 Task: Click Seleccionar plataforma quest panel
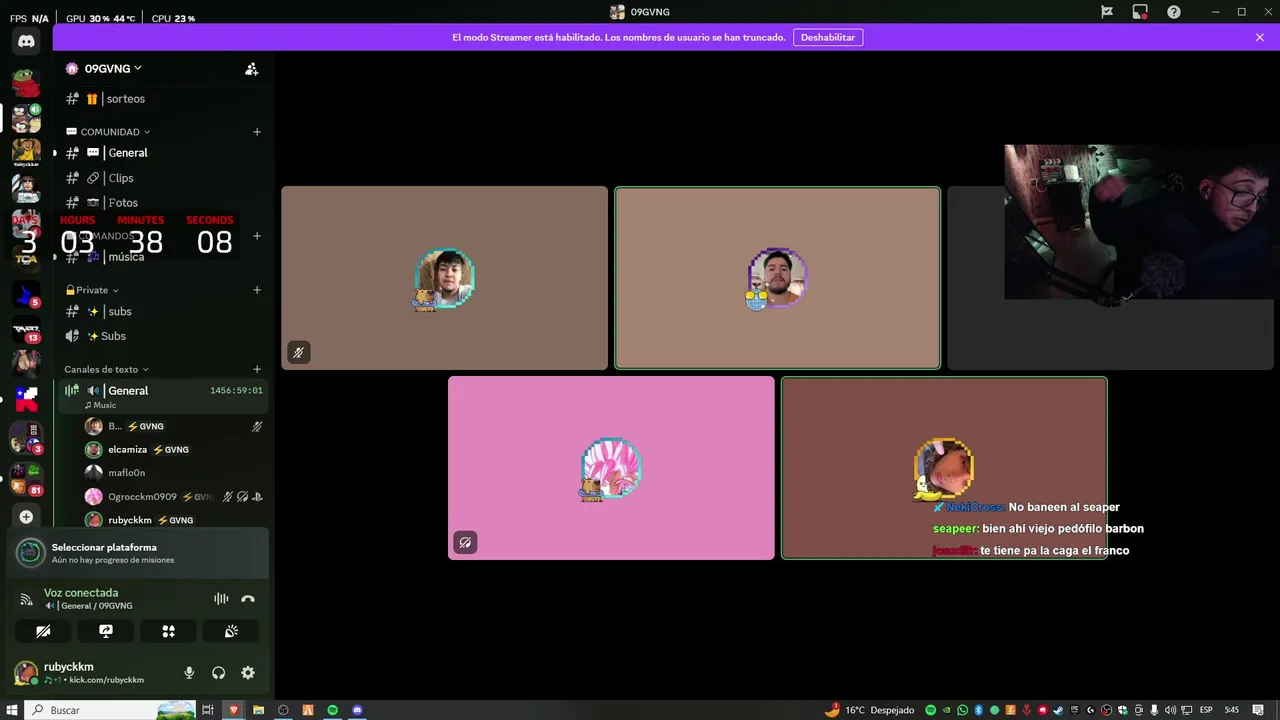click(137, 553)
